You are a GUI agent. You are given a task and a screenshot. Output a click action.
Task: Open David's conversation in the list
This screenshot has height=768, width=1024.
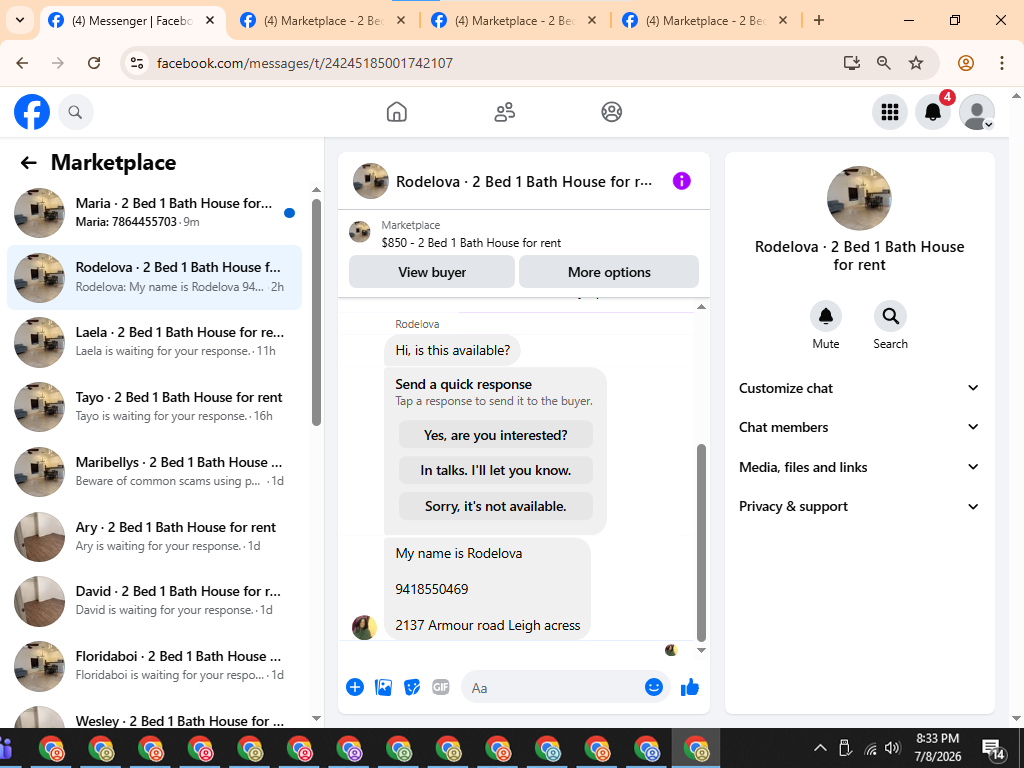[x=155, y=600]
